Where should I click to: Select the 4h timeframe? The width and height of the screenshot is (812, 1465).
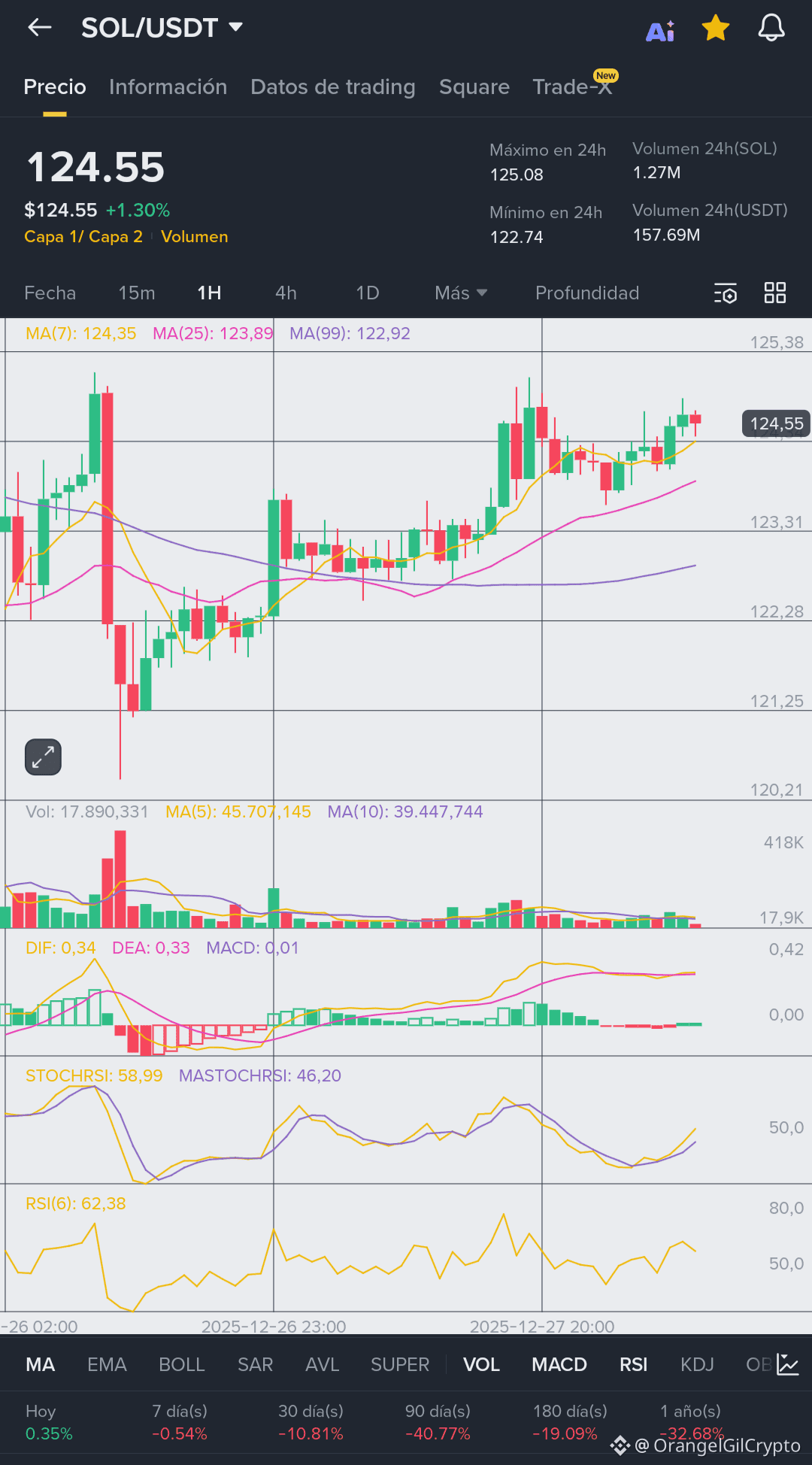click(286, 293)
